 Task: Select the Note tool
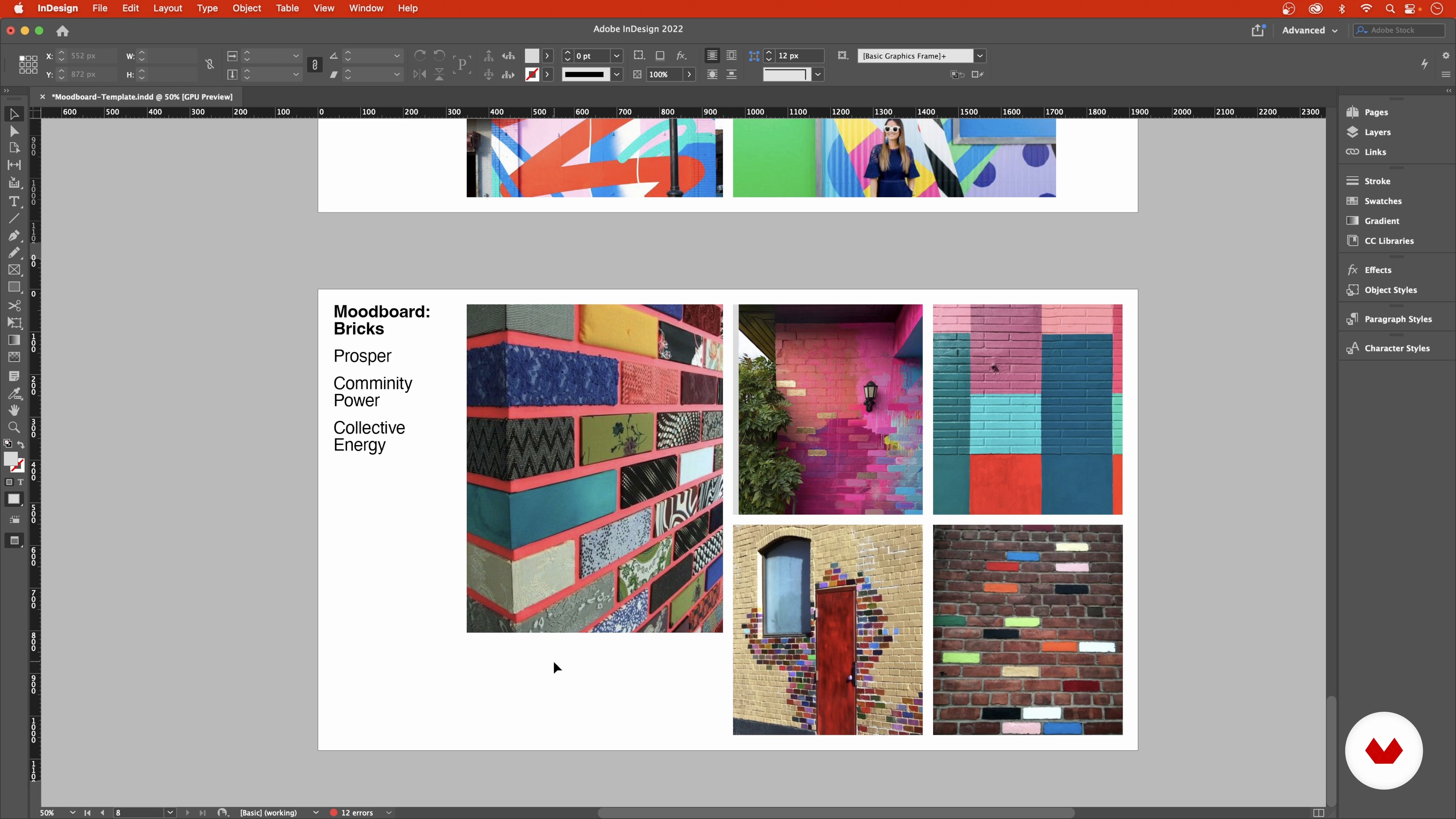point(14,377)
